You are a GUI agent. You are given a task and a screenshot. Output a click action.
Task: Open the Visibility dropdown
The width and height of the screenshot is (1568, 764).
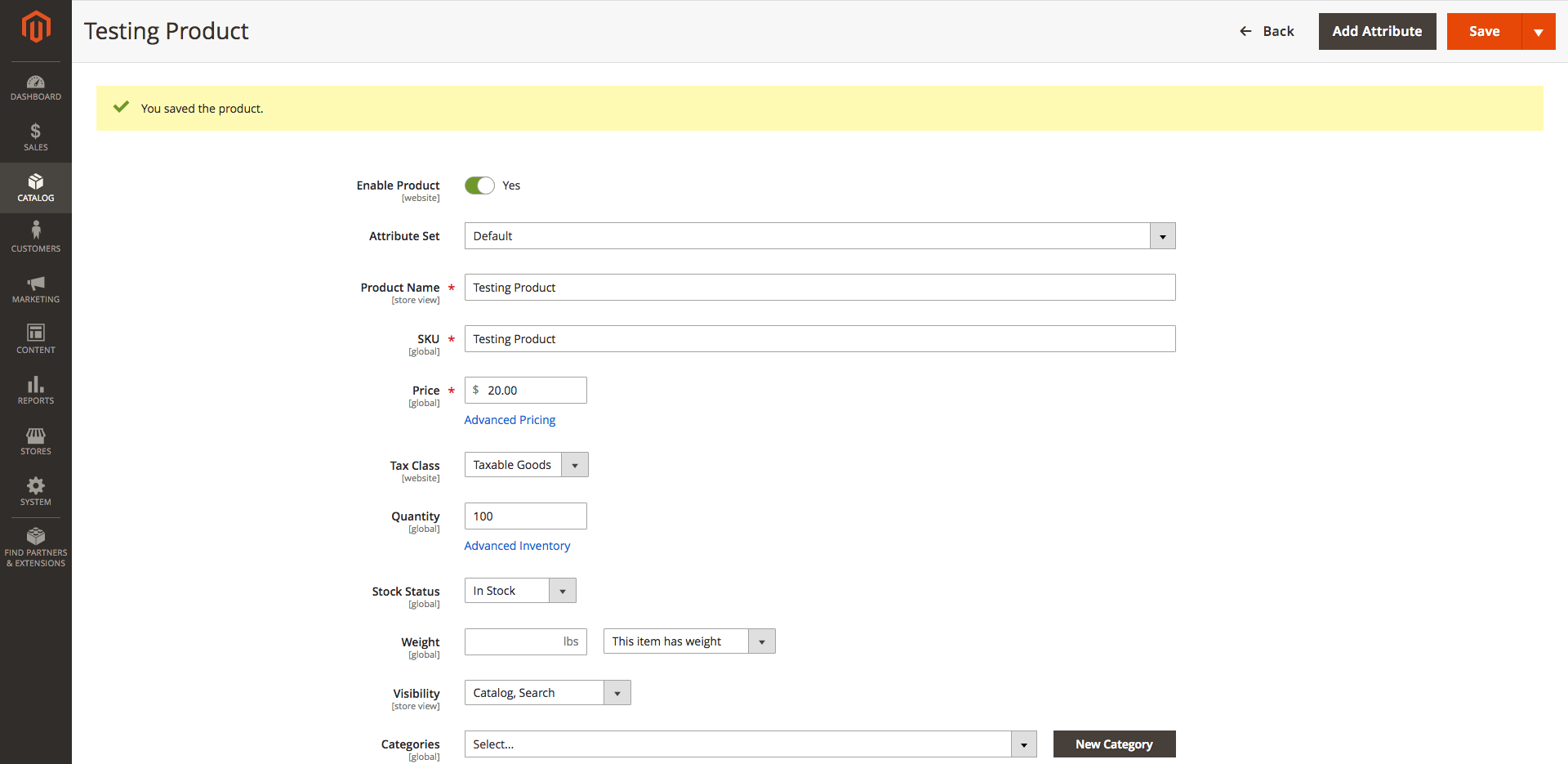(x=547, y=693)
